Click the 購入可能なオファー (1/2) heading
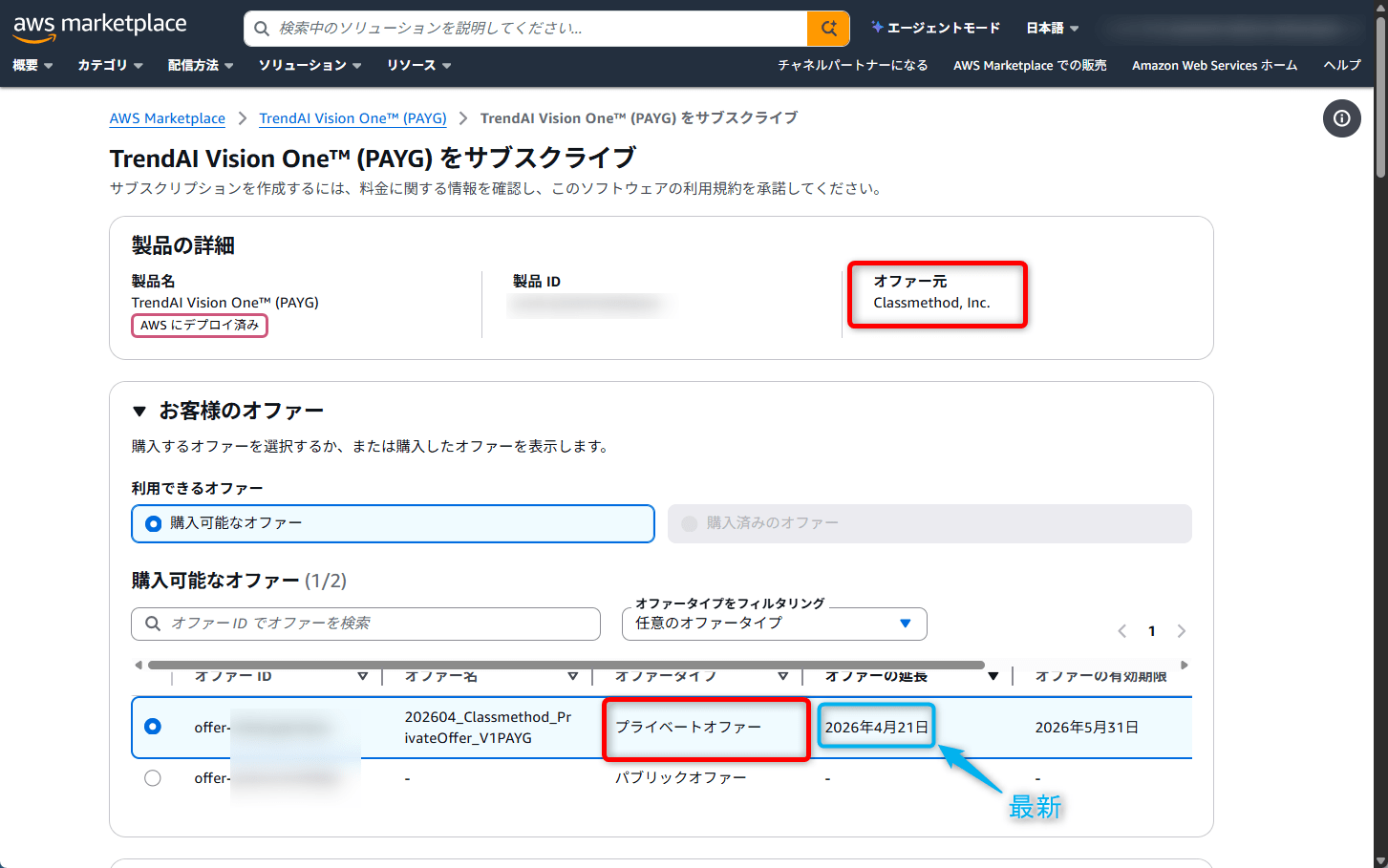Image resolution: width=1388 pixels, height=868 pixels. pos(239,581)
